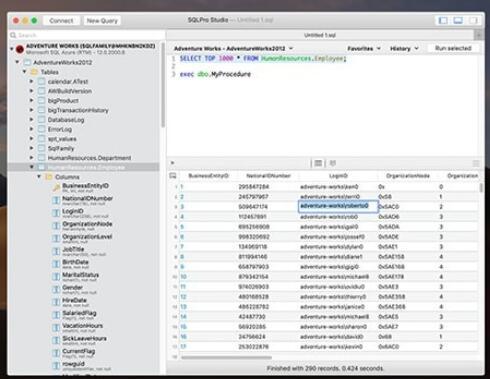Click the LoginID results column header
This screenshot has height=379, width=490.
pyautogui.click(x=338, y=176)
